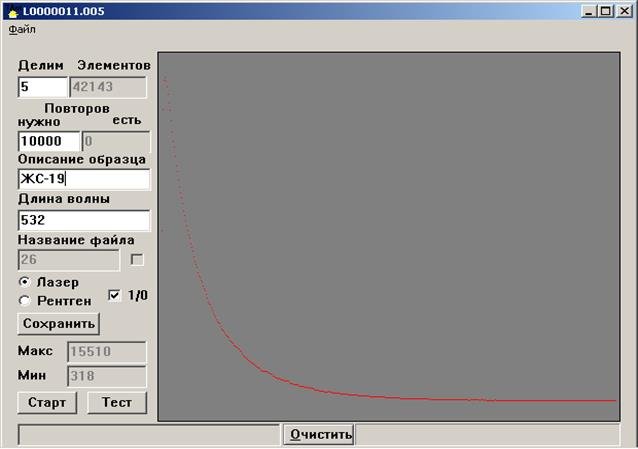Select the Рентген radio button
The width and height of the screenshot is (638, 449).
(25, 301)
